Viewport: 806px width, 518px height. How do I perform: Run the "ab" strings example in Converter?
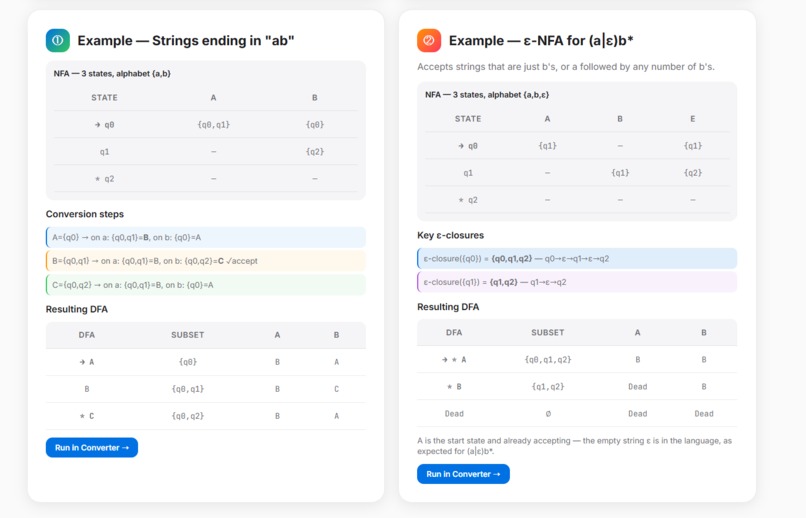tap(91, 448)
